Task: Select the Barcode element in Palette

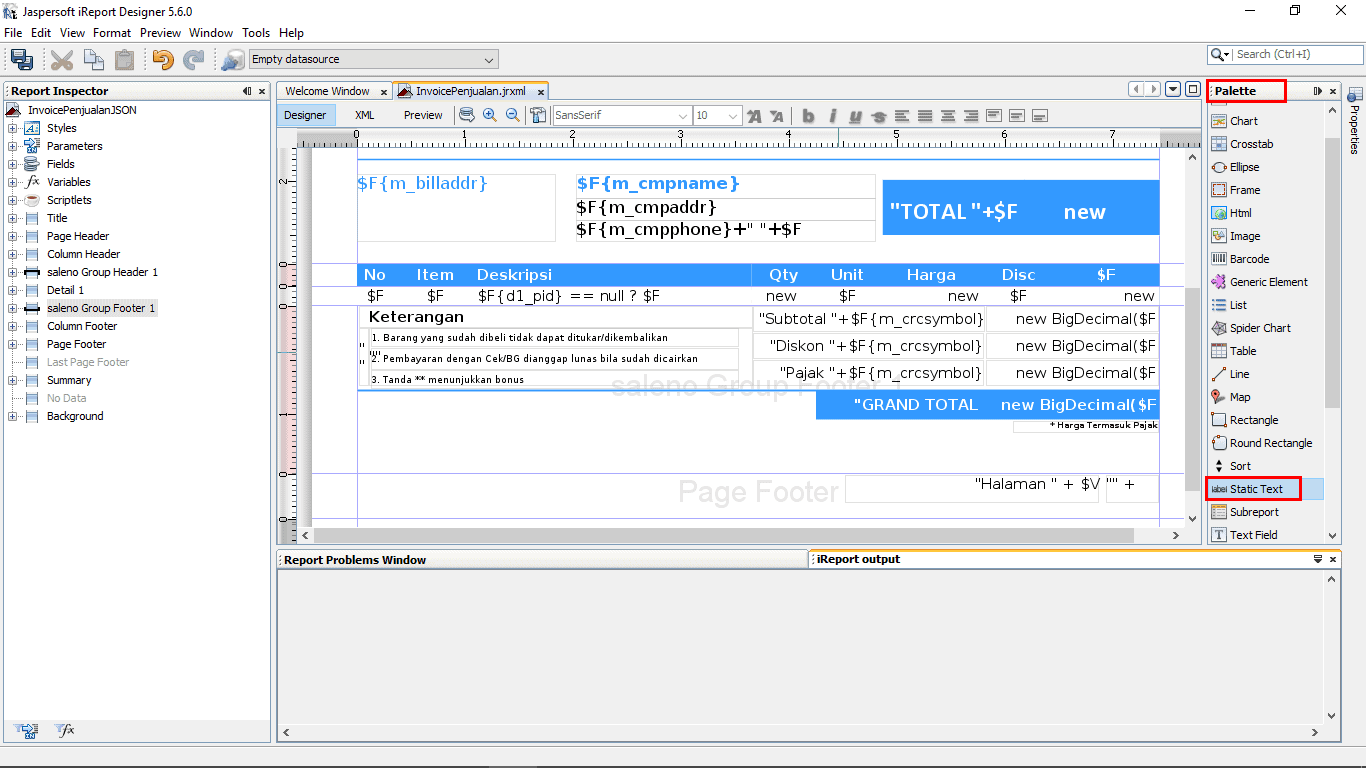Action: click(1249, 259)
